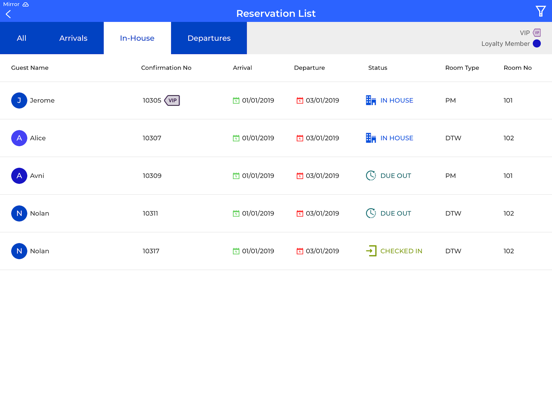Select guest name Alice
The width and height of the screenshot is (552, 414).
38,138
